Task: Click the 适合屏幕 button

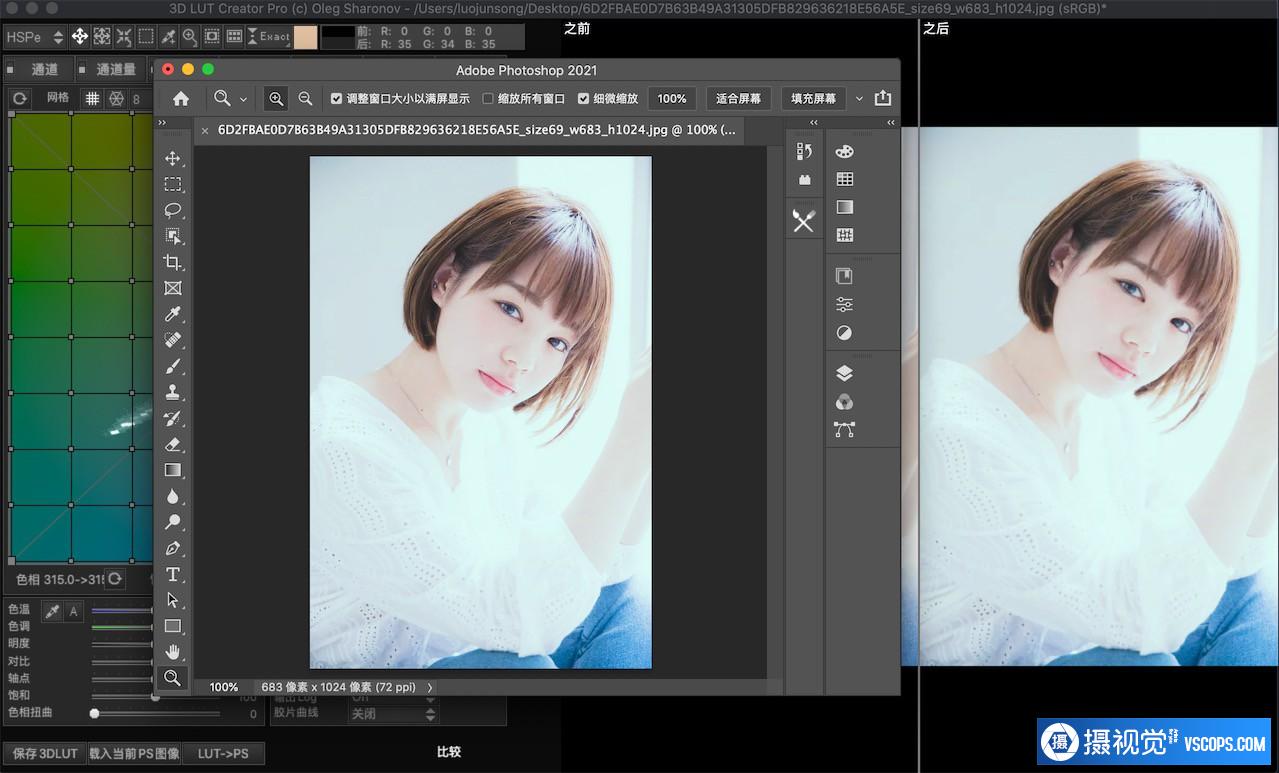Action: (x=738, y=99)
